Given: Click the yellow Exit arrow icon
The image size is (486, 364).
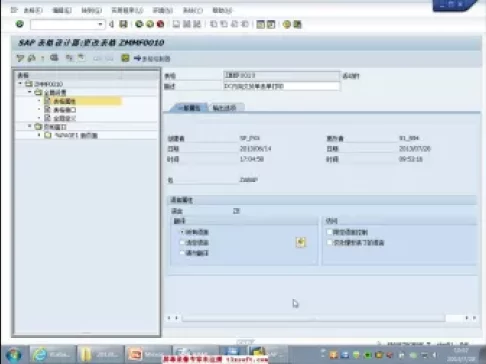Looking at the screenshot, I should pos(150,24).
